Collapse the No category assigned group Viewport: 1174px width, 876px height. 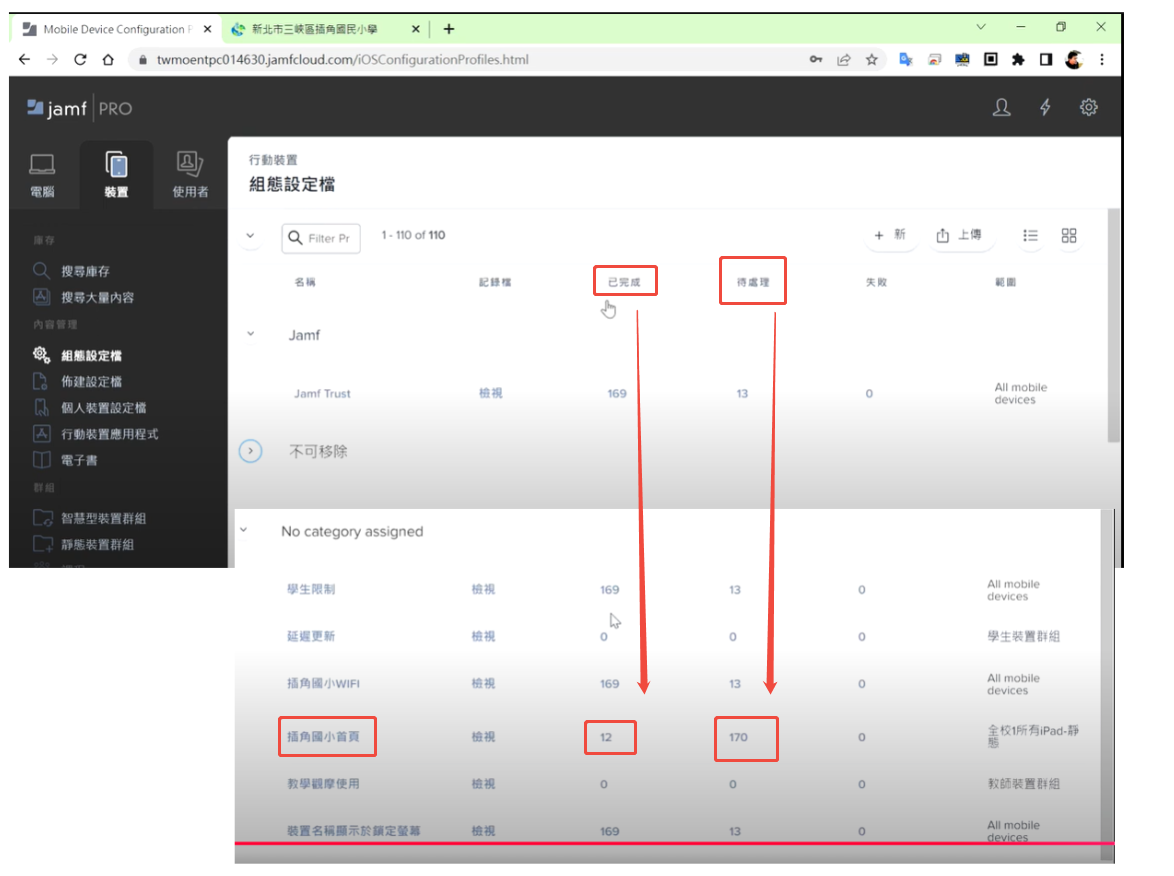[x=243, y=531]
